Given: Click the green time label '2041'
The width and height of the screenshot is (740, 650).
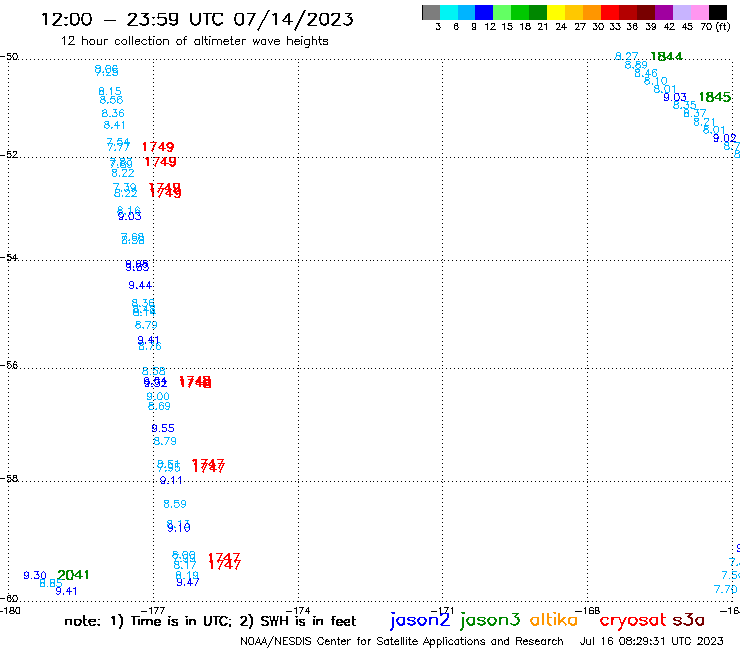Looking at the screenshot, I should tap(73, 575).
